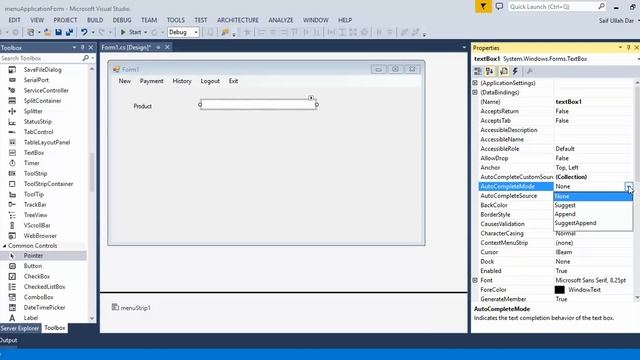
Task: Click the notifications flag icon
Action: pyautogui.click(x=483, y=7)
